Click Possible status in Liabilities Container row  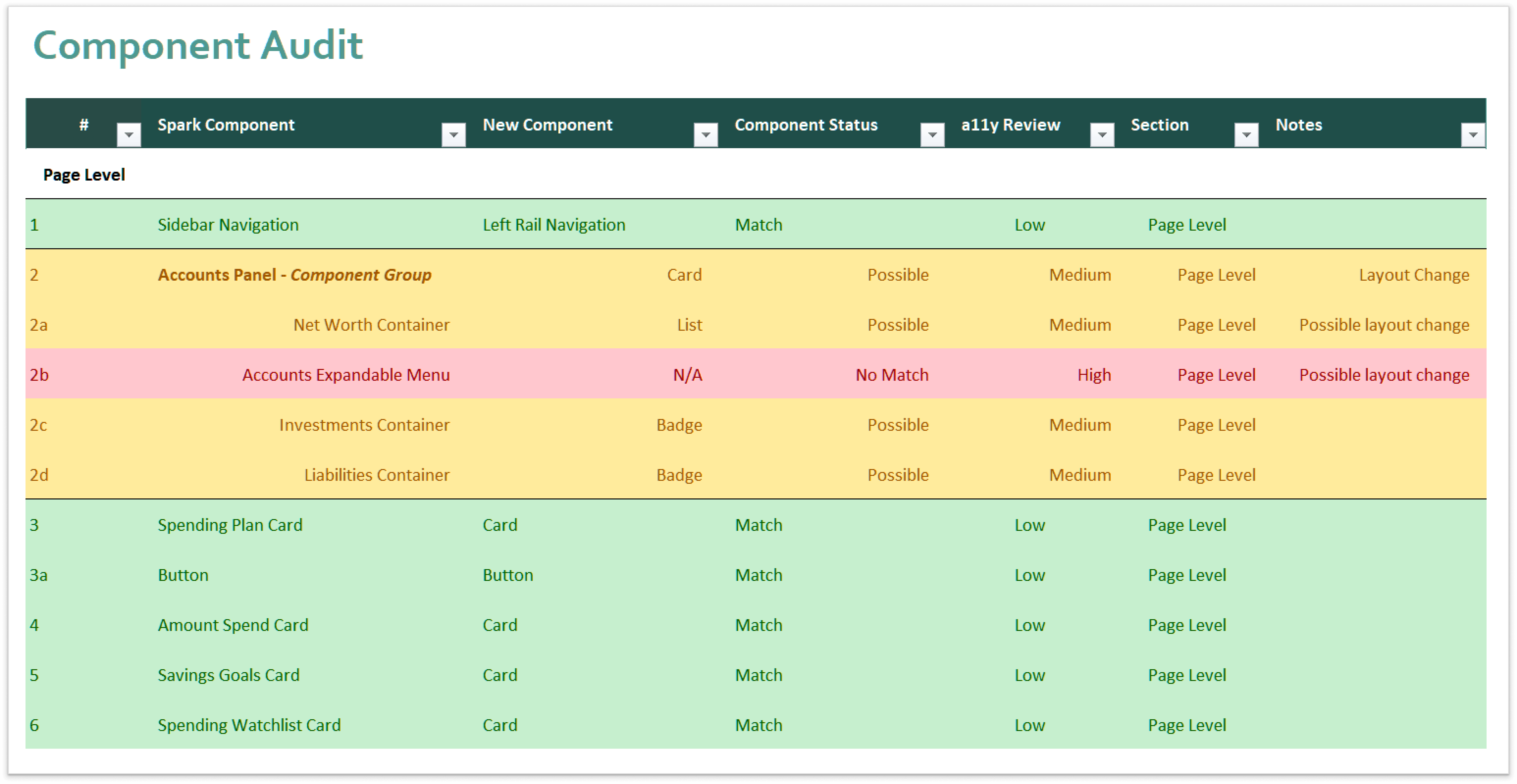click(x=898, y=475)
